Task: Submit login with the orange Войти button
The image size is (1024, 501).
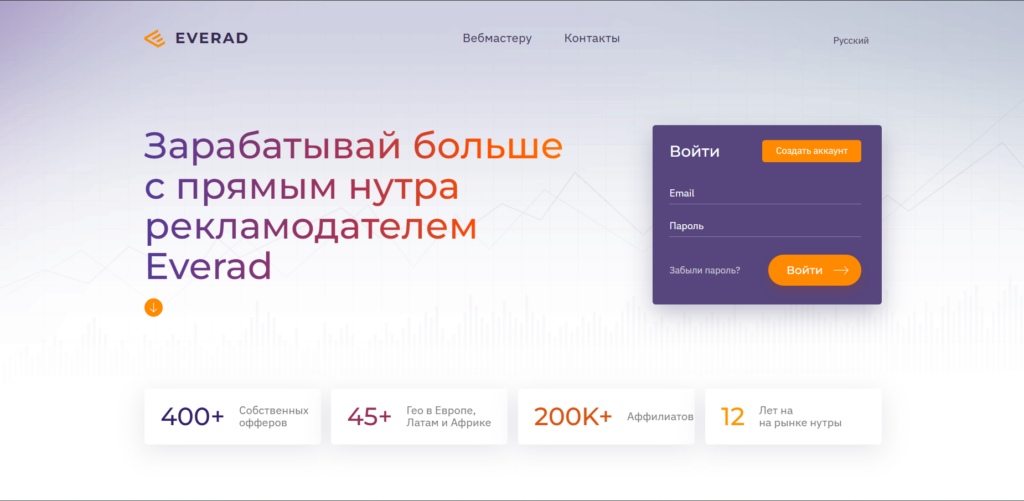Action: tap(814, 270)
